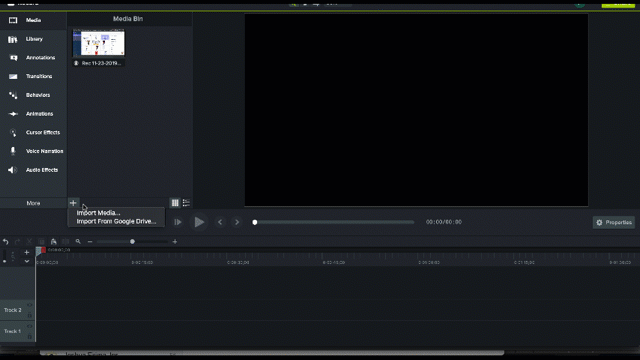Click the step-play button left of Play

(178, 222)
